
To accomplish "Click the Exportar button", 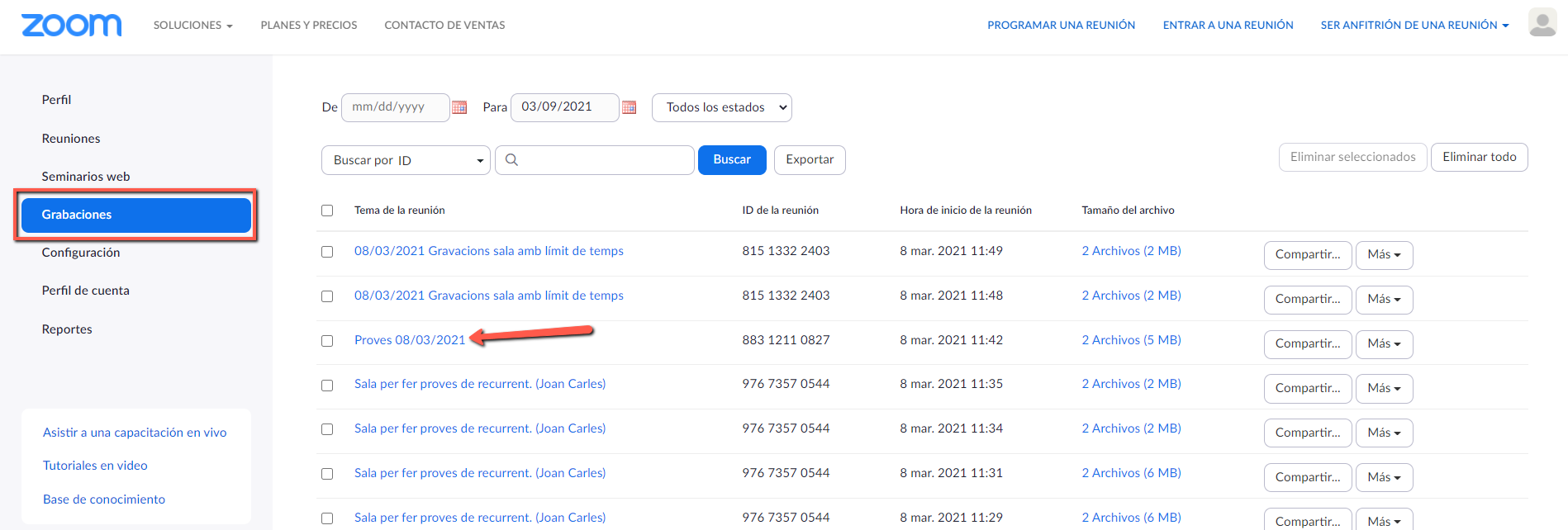I will click(810, 160).
